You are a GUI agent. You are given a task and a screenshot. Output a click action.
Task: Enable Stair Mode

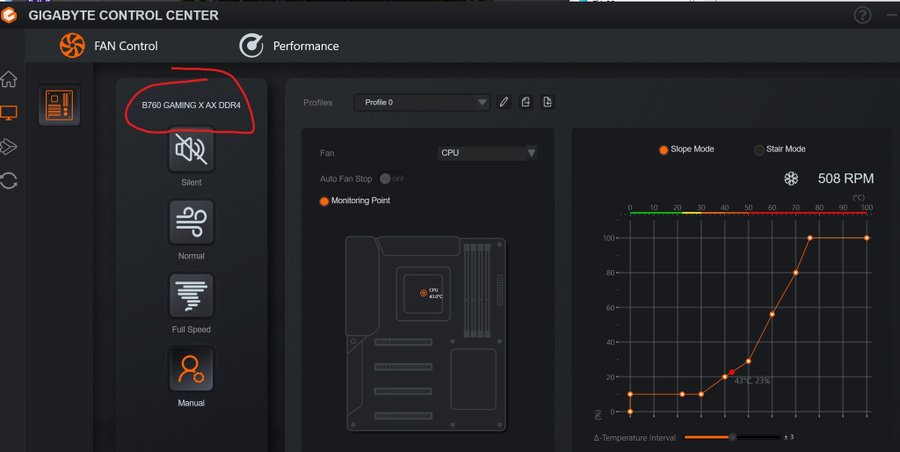click(759, 149)
